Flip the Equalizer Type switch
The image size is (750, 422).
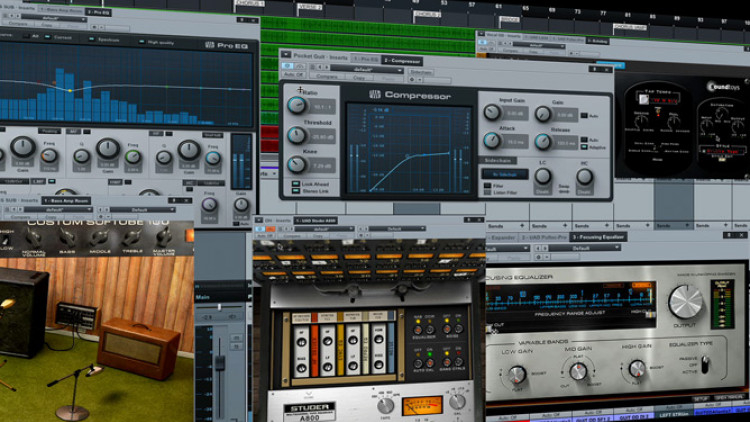coord(705,365)
